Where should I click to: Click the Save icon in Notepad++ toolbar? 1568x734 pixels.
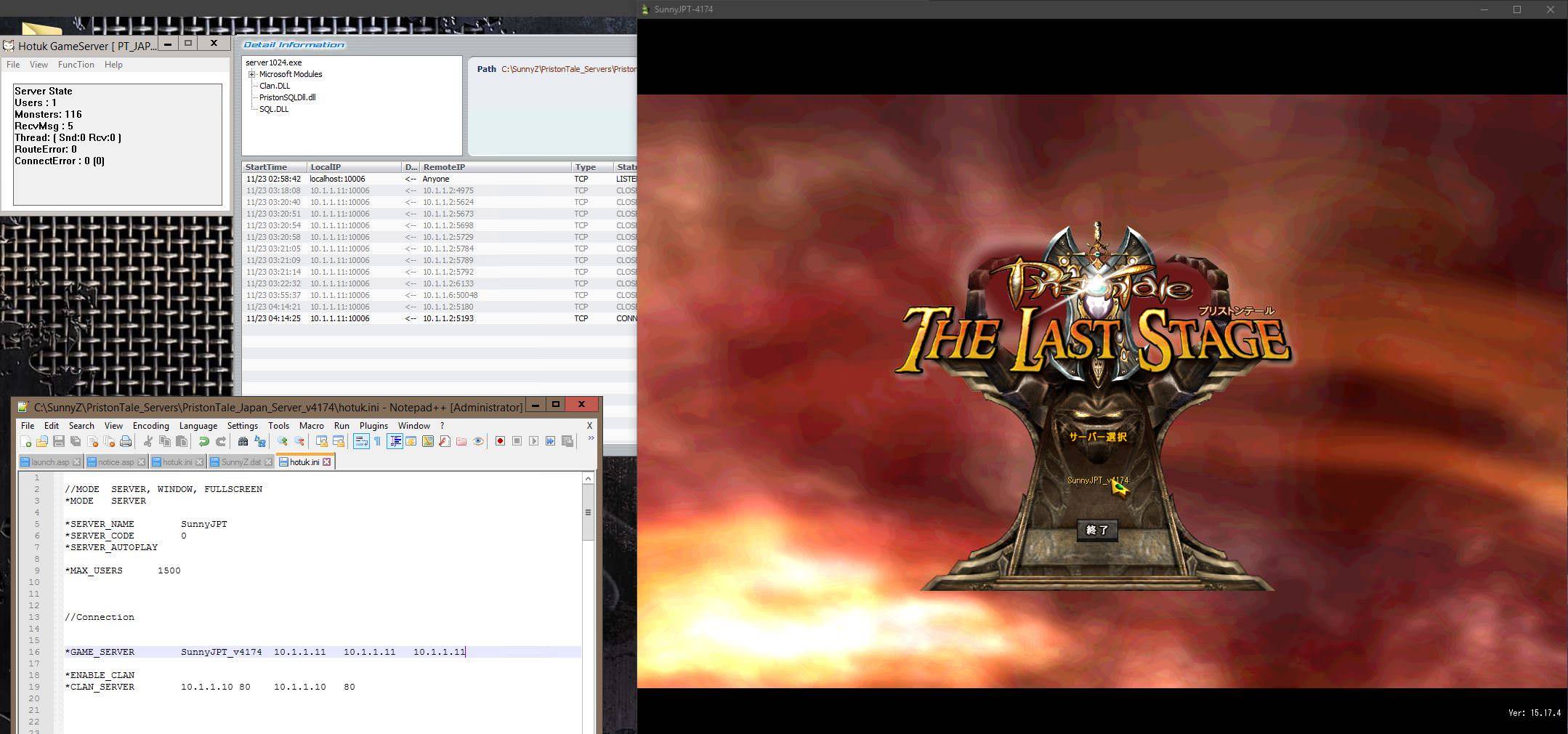coord(59,441)
